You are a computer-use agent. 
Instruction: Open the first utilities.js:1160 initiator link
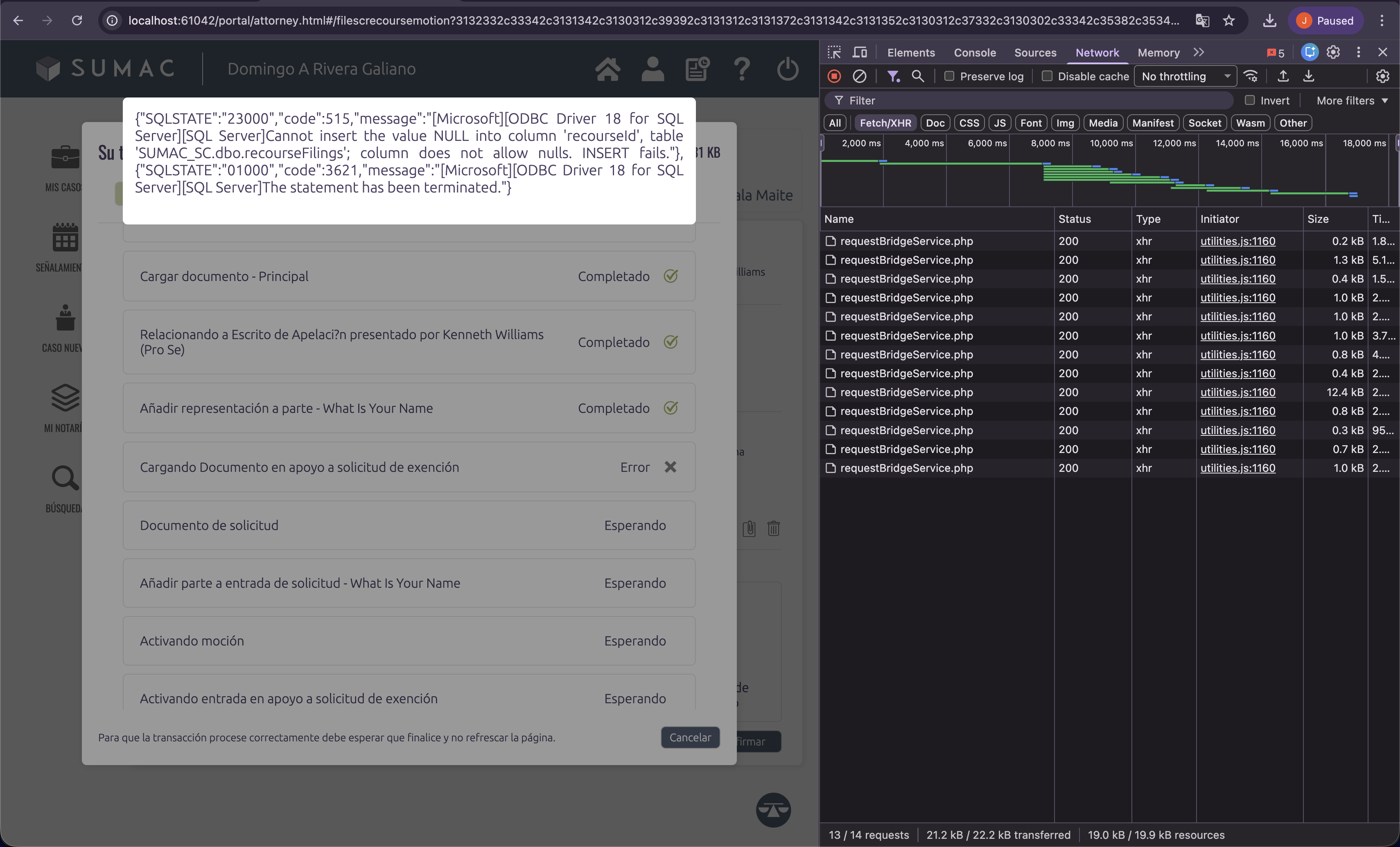coord(1237,241)
